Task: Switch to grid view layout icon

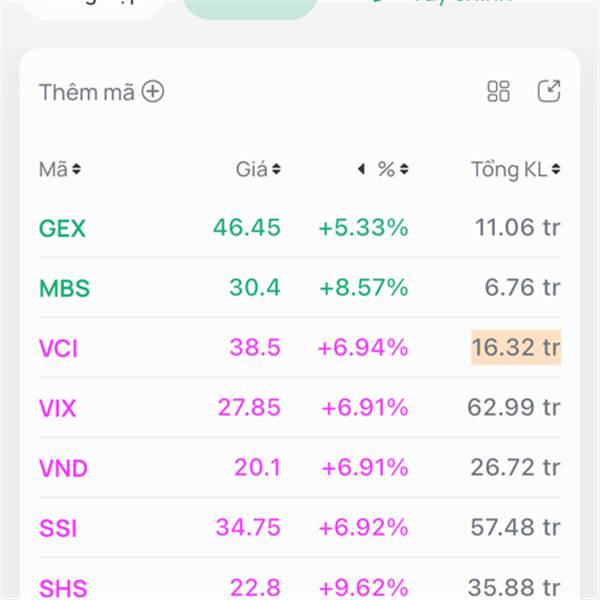Action: coord(498,92)
